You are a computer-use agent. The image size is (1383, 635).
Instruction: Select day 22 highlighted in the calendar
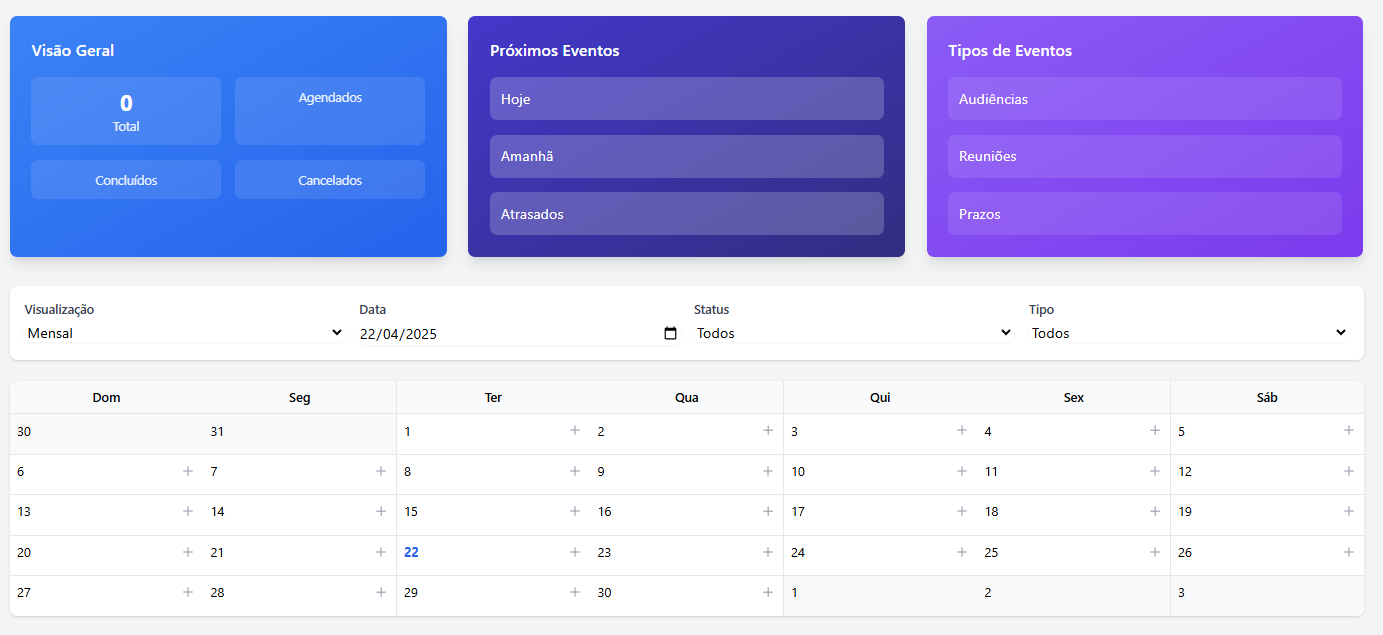(x=411, y=552)
